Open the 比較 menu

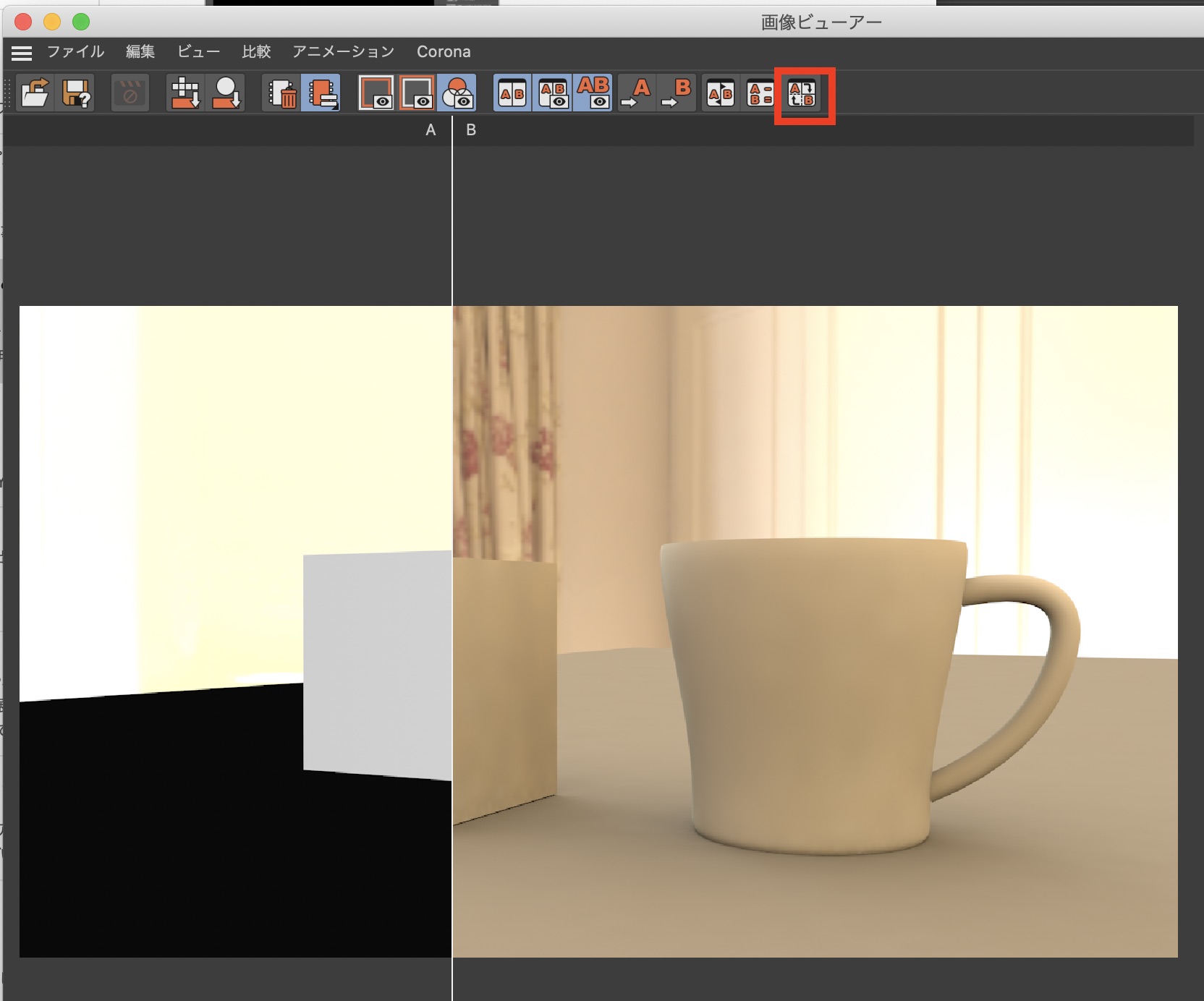[256, 52]
